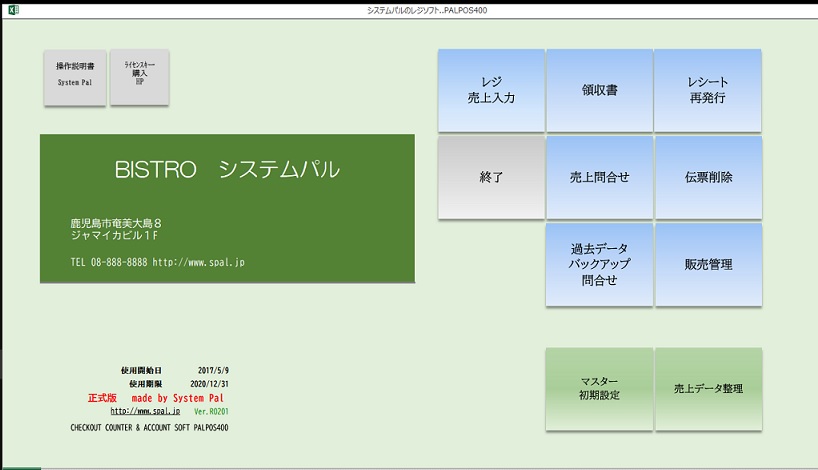Click the Excel icon in the title bar
Screen dimensions: 818x470
14,9
